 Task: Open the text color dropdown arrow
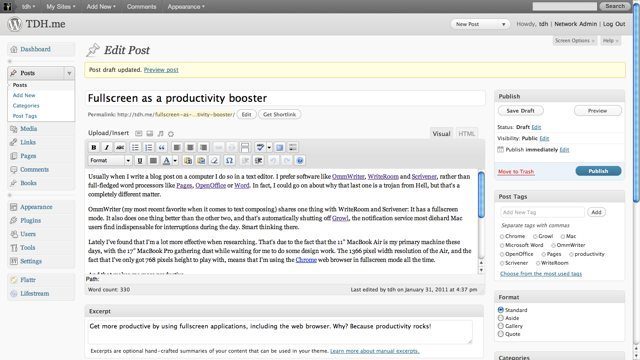[175, 160]
